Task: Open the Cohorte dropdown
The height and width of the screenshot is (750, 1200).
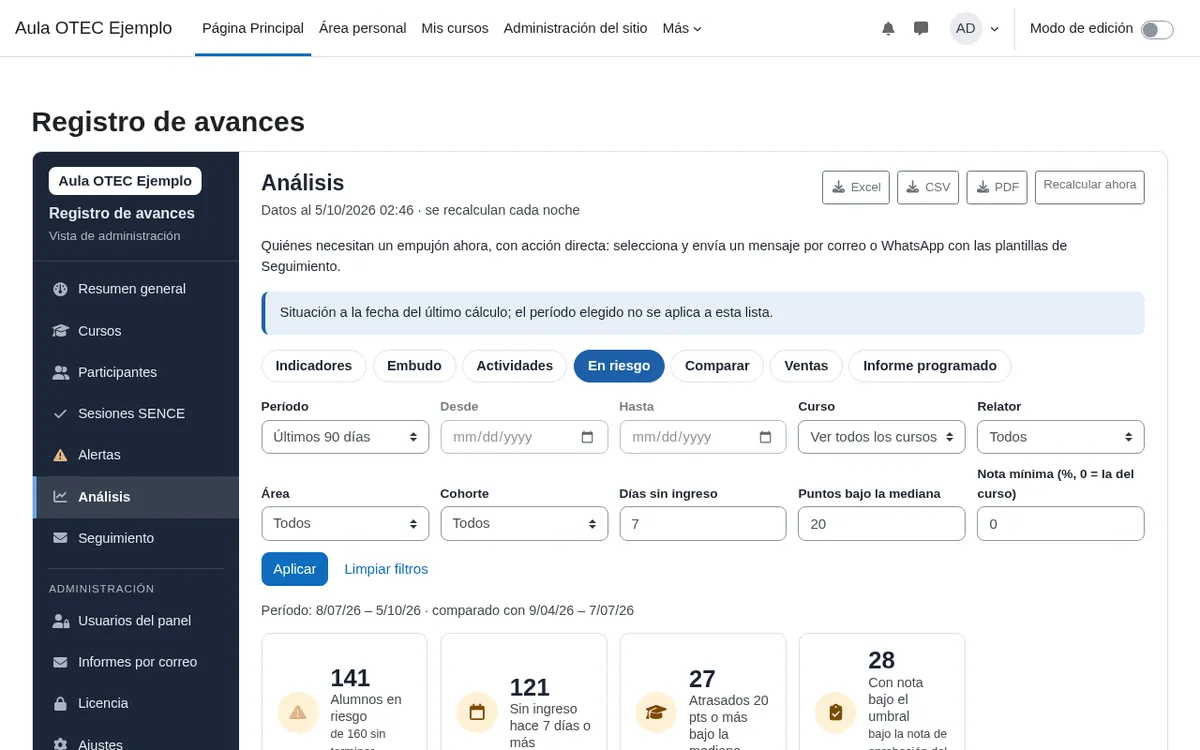Action: [524, 524]
